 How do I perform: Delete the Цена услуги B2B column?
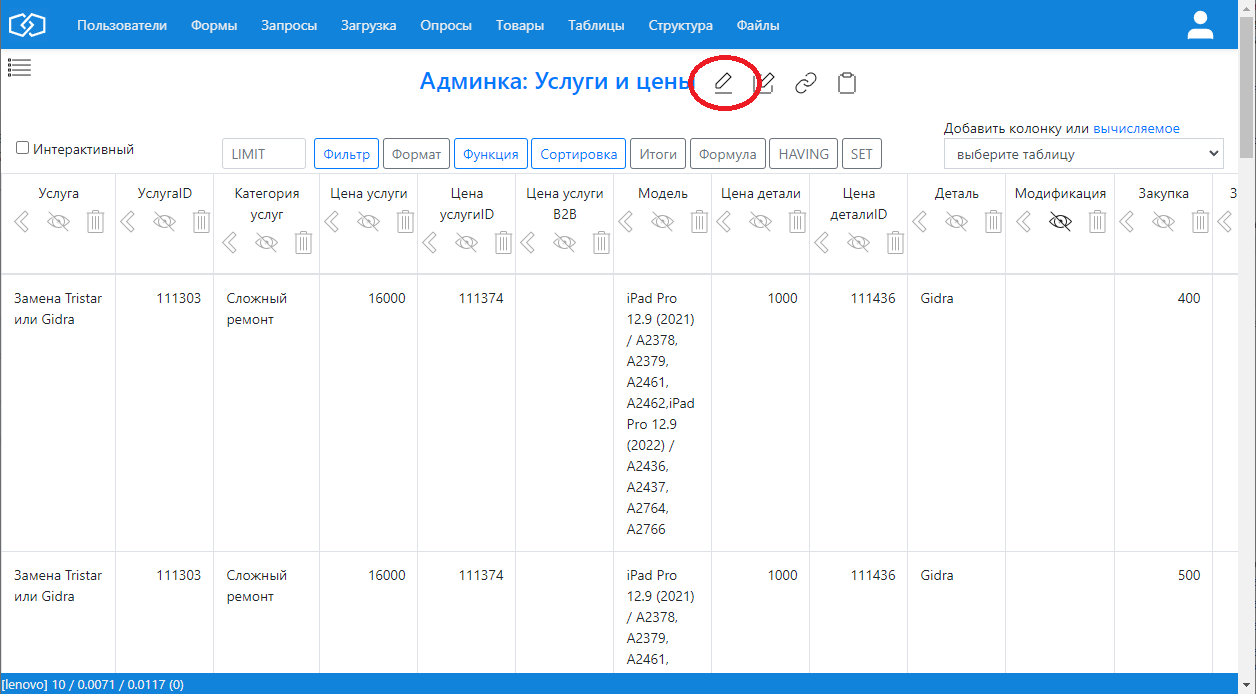point(601,242)
